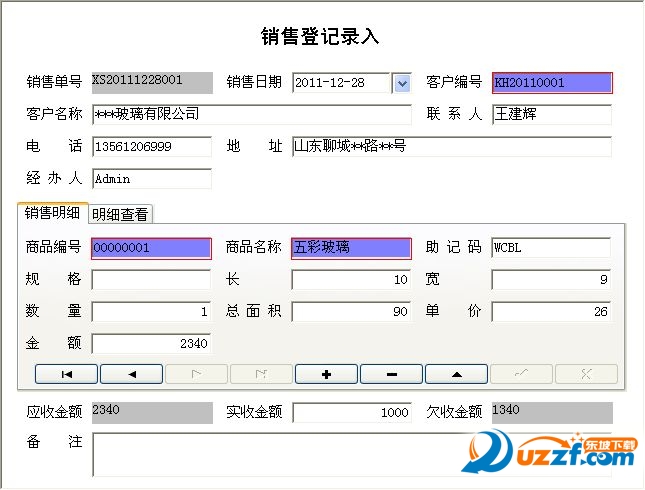The image size is (645, 490).
Task: Go to previous record navigator button
Action: [132, 374]
